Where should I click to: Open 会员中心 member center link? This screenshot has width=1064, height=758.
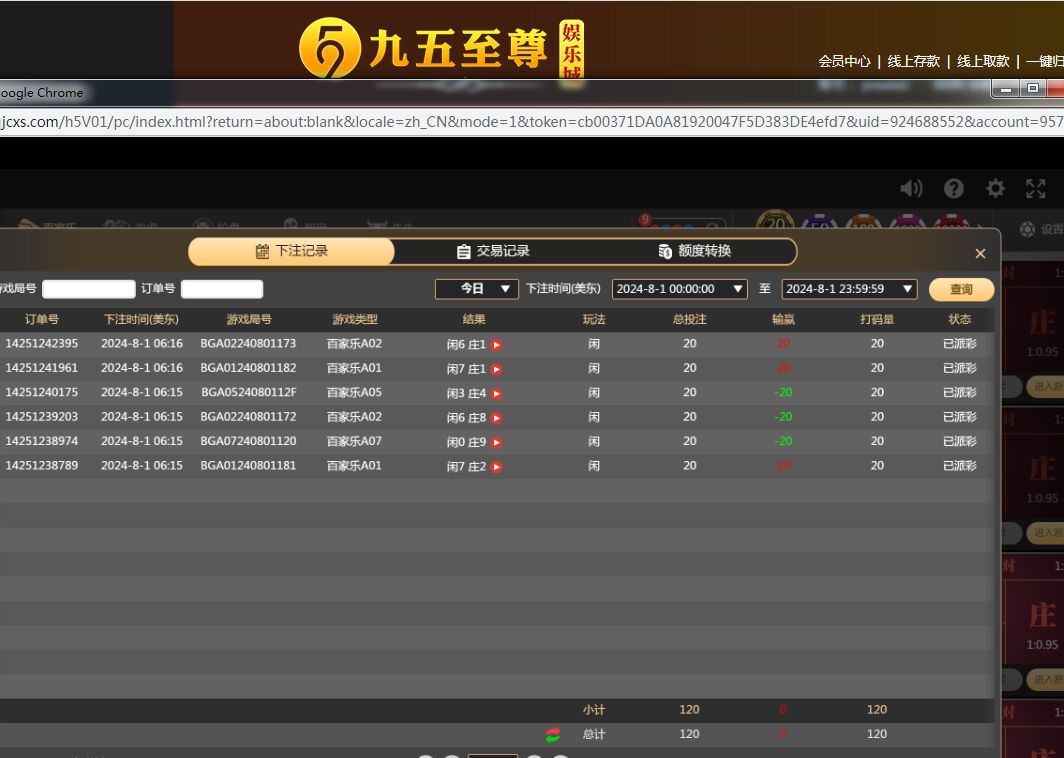tap(844, 61)
